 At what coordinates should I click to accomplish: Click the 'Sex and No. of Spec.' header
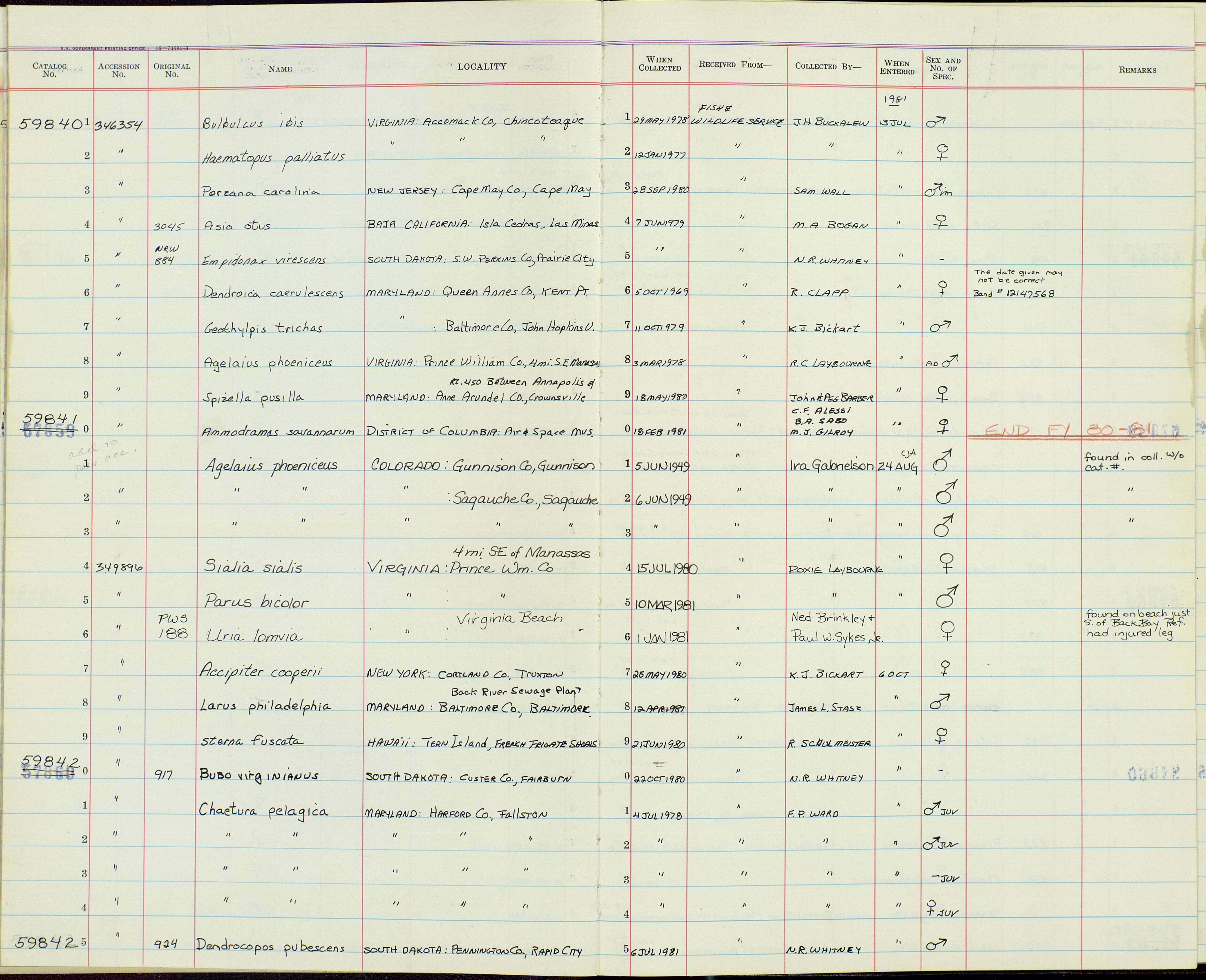pyautogui.click(x=943, y=68)
